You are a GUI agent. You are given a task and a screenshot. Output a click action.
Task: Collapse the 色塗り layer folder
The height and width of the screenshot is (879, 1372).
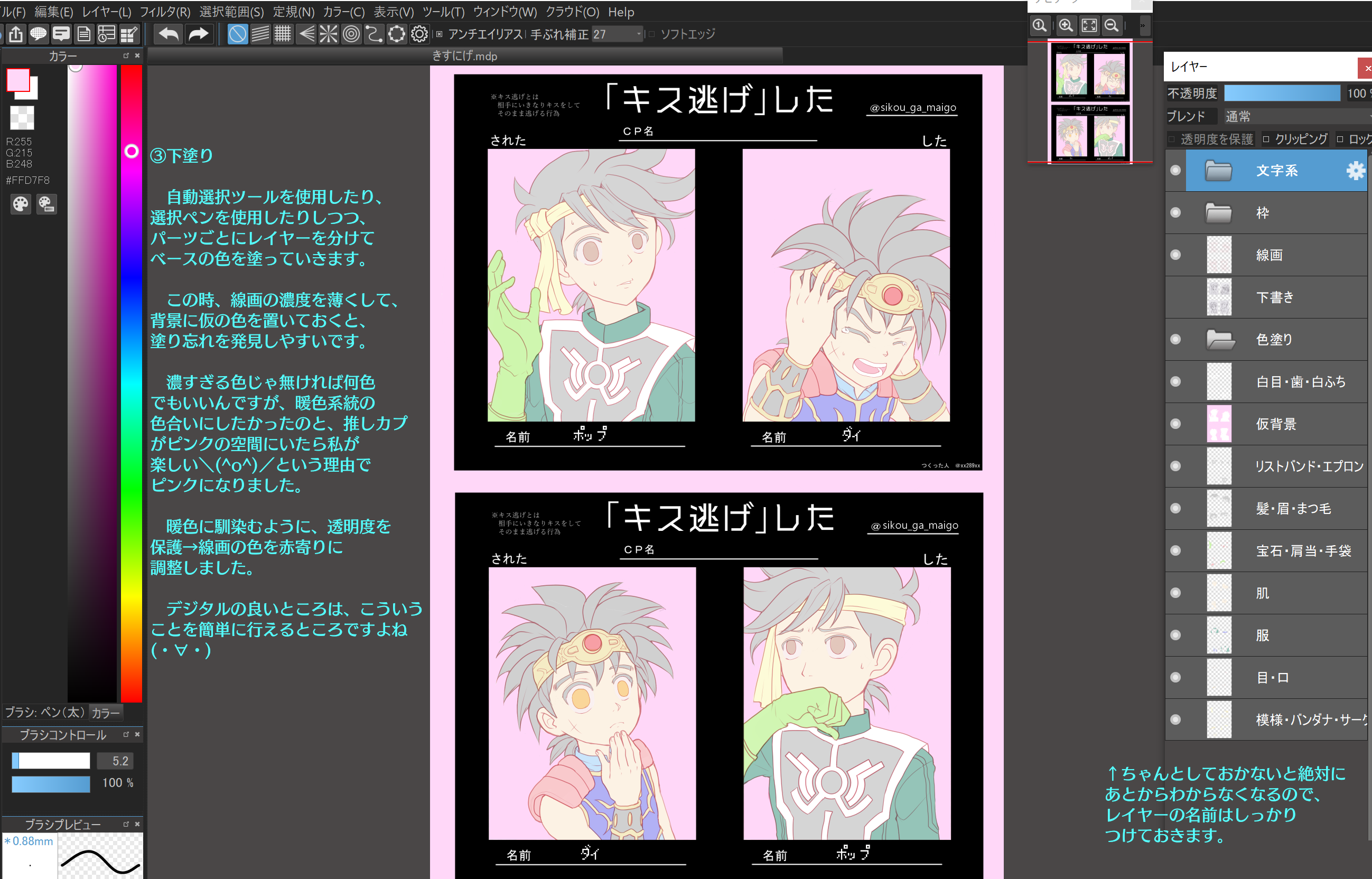[x=1220, y=340]
